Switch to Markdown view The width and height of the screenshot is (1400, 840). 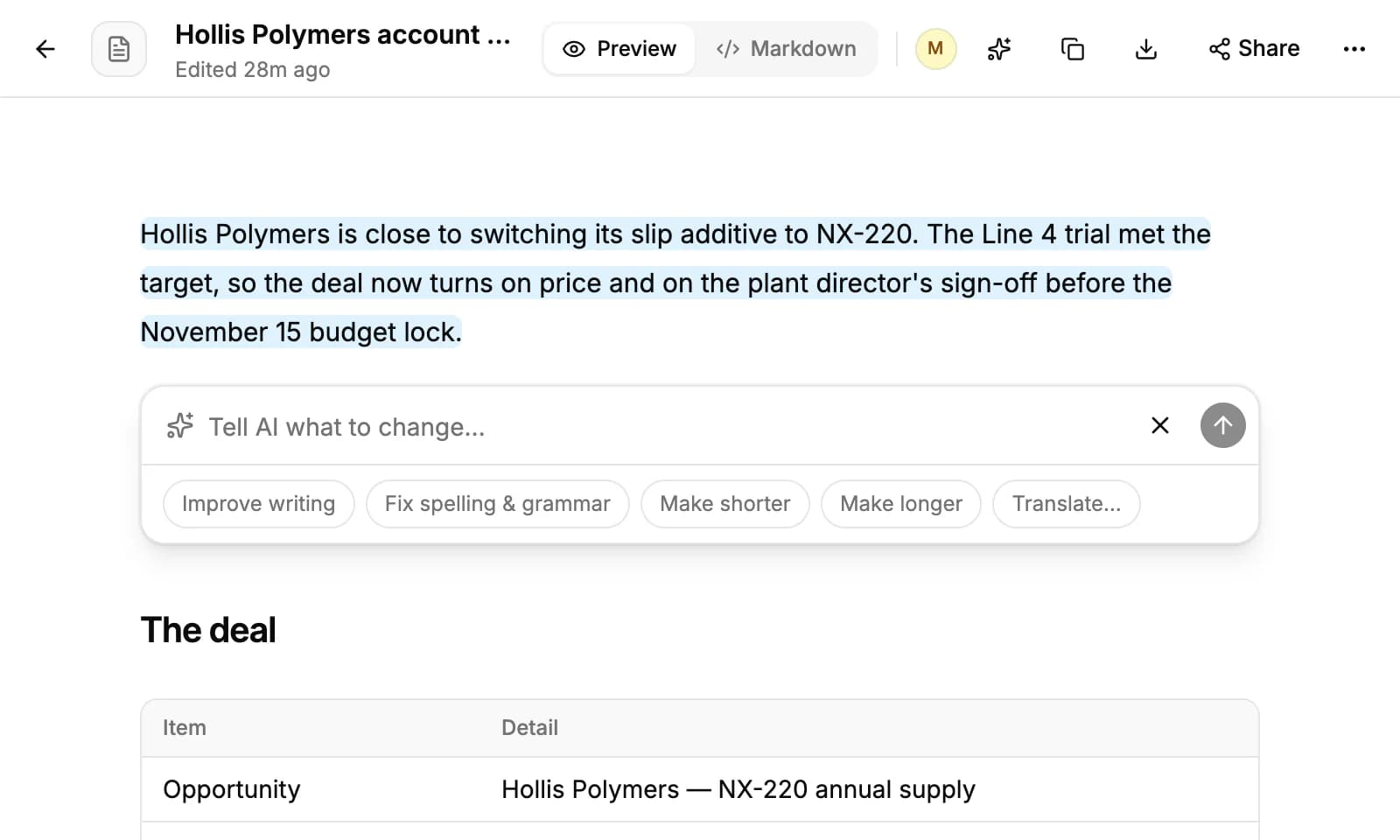[x=786, y=49]
